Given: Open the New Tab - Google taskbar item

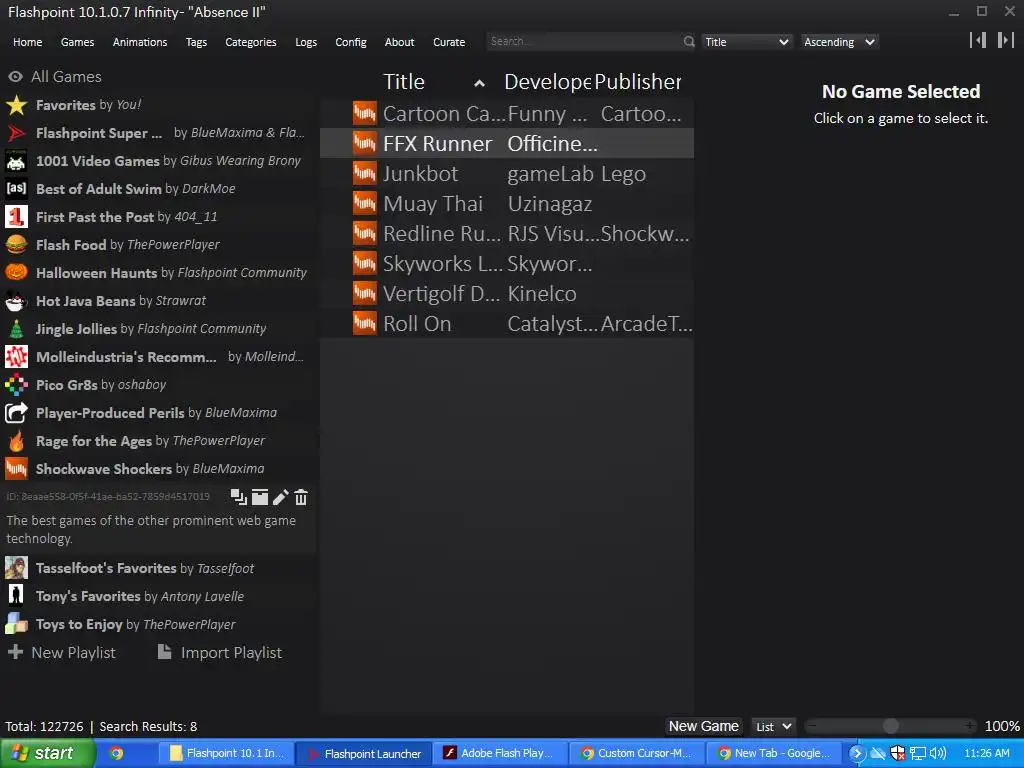Looking at the screenshot, I should 773,754.
